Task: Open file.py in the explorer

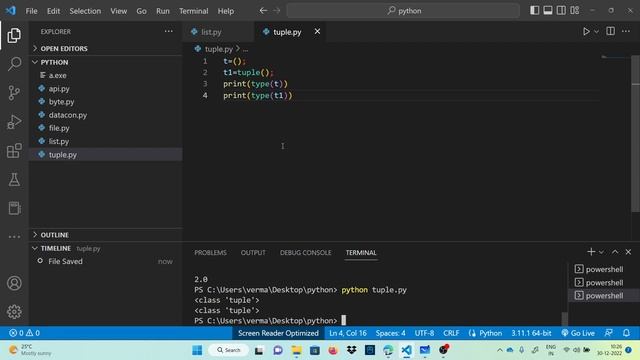Action: pos(105,128)
